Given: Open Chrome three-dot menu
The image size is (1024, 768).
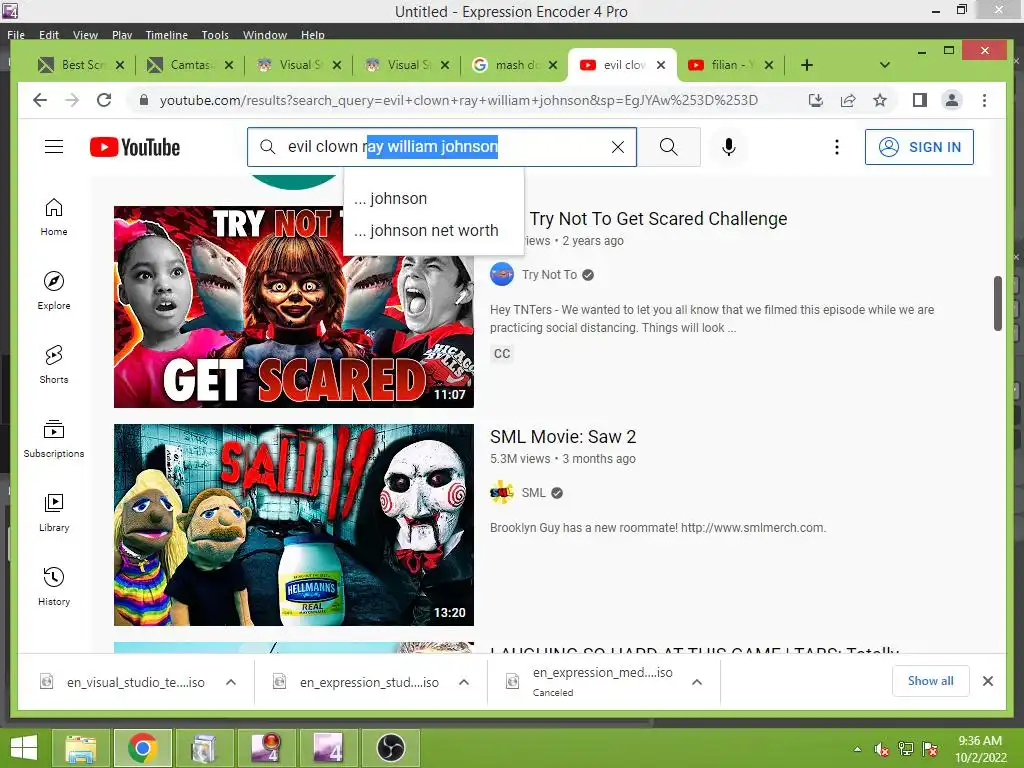Looking at the screenshot, I should pyautogui.click(x=984, y=100).
